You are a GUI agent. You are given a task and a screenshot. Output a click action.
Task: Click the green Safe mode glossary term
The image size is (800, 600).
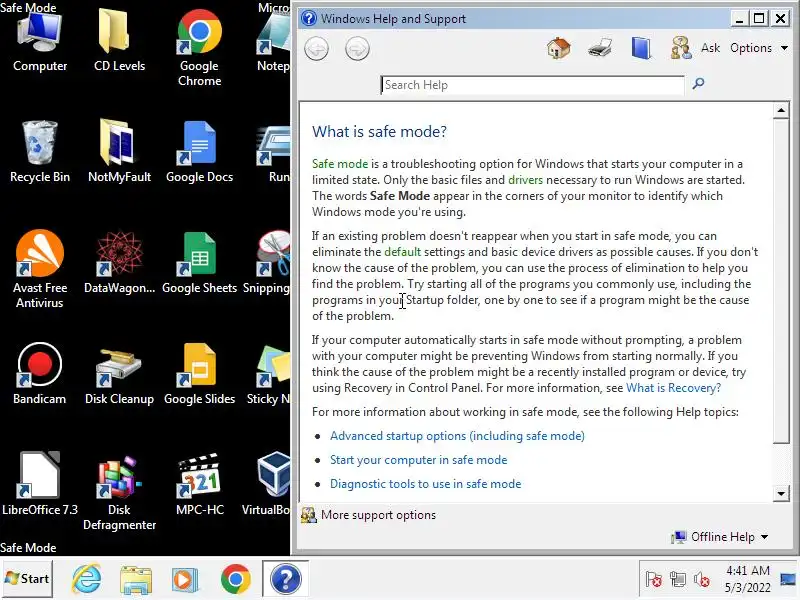[340, 164]
